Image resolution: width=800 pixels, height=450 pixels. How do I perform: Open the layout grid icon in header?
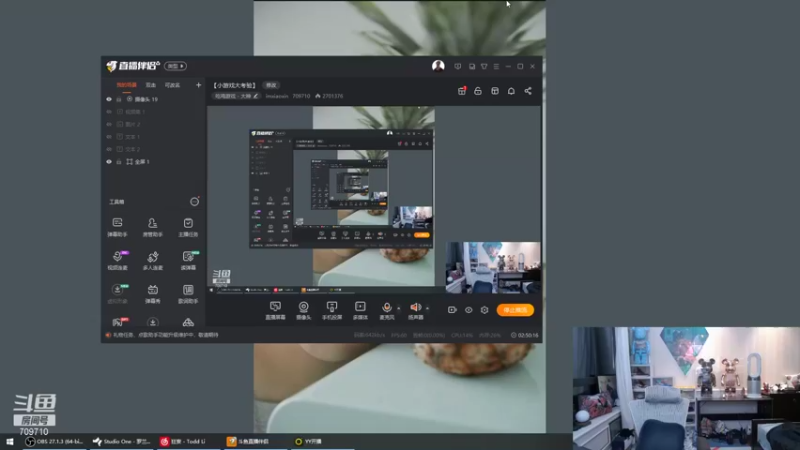click(x=495, y=91)
